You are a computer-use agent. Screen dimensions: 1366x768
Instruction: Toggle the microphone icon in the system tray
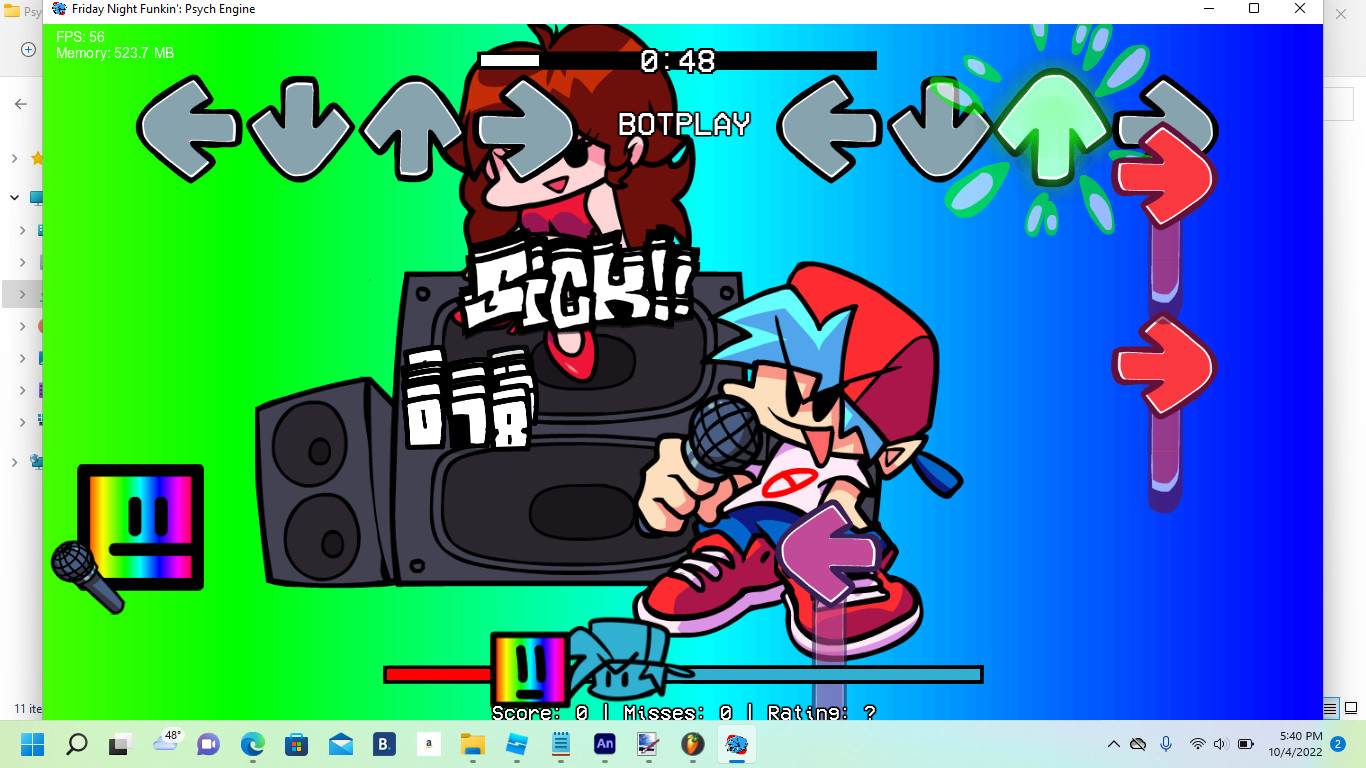tap(1166, 744)
